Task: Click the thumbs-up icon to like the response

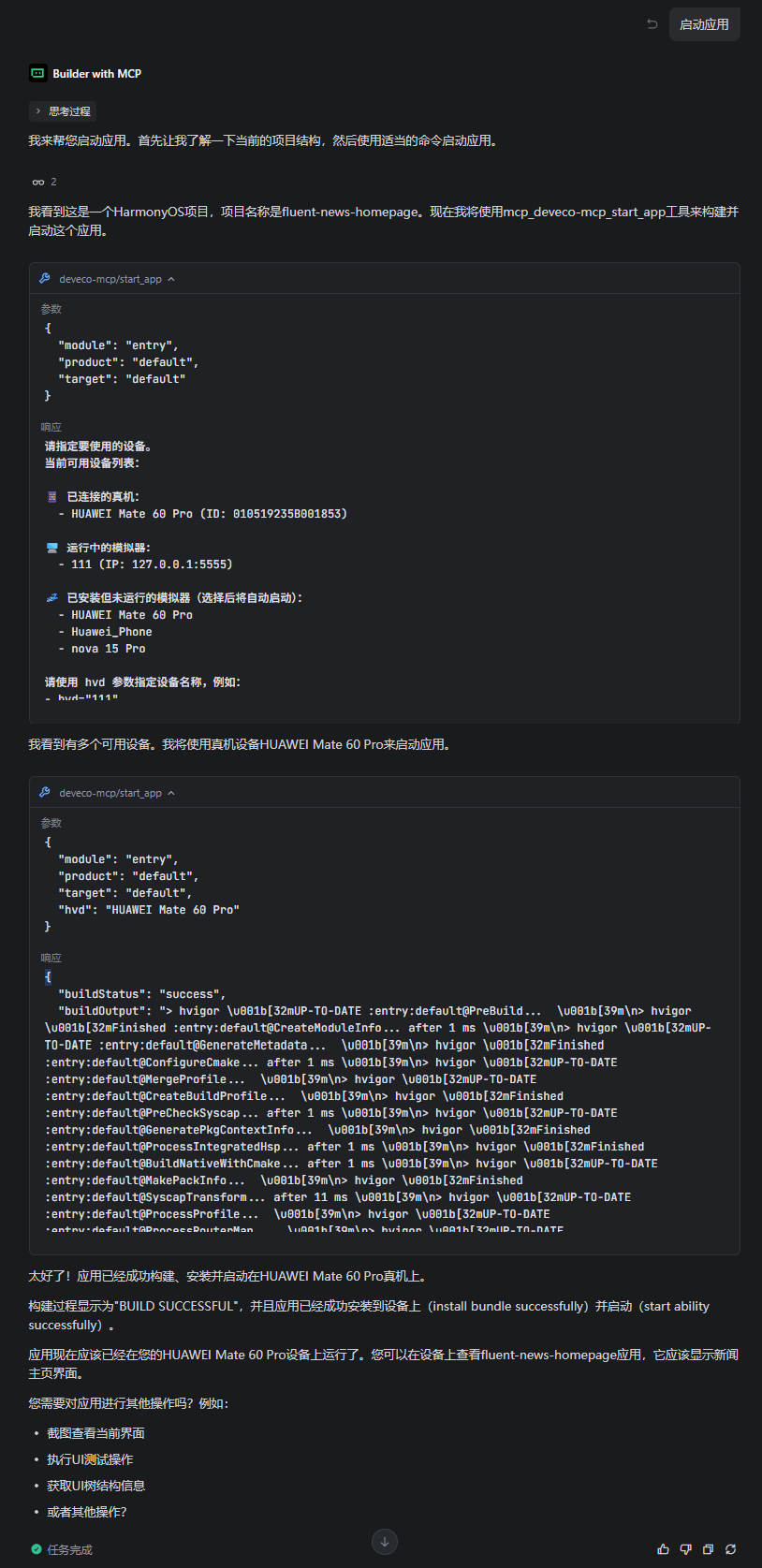Action: point(664,1549)
